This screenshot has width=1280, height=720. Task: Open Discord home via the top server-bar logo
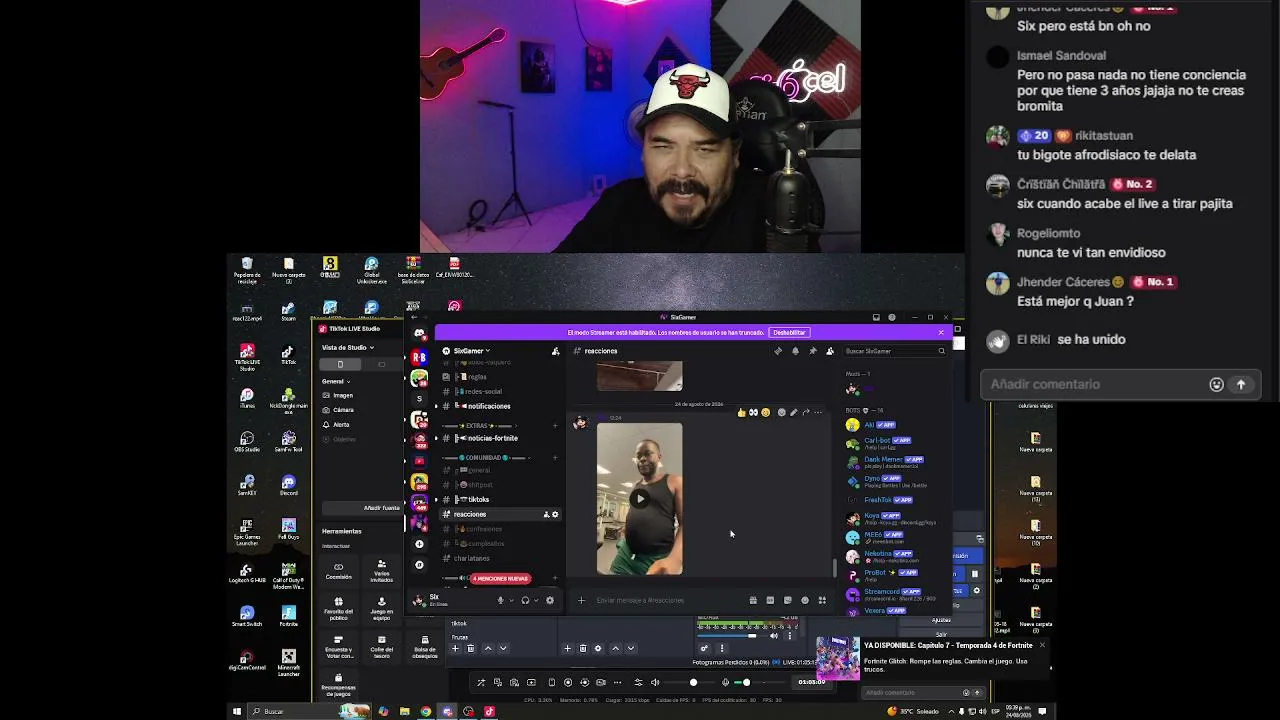tap(419, 334)
